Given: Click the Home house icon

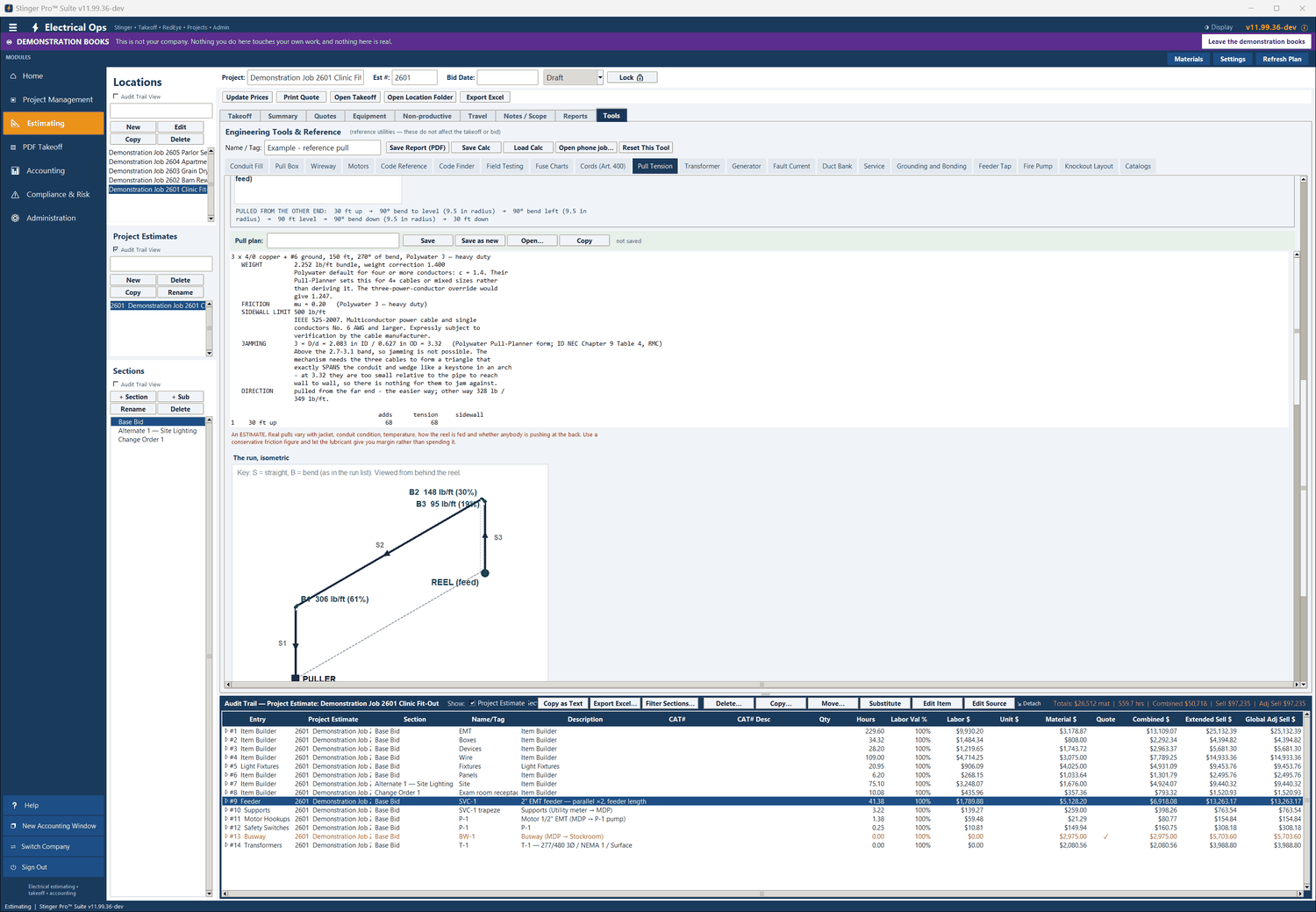Looking at the screenshot, I should 14,76.
